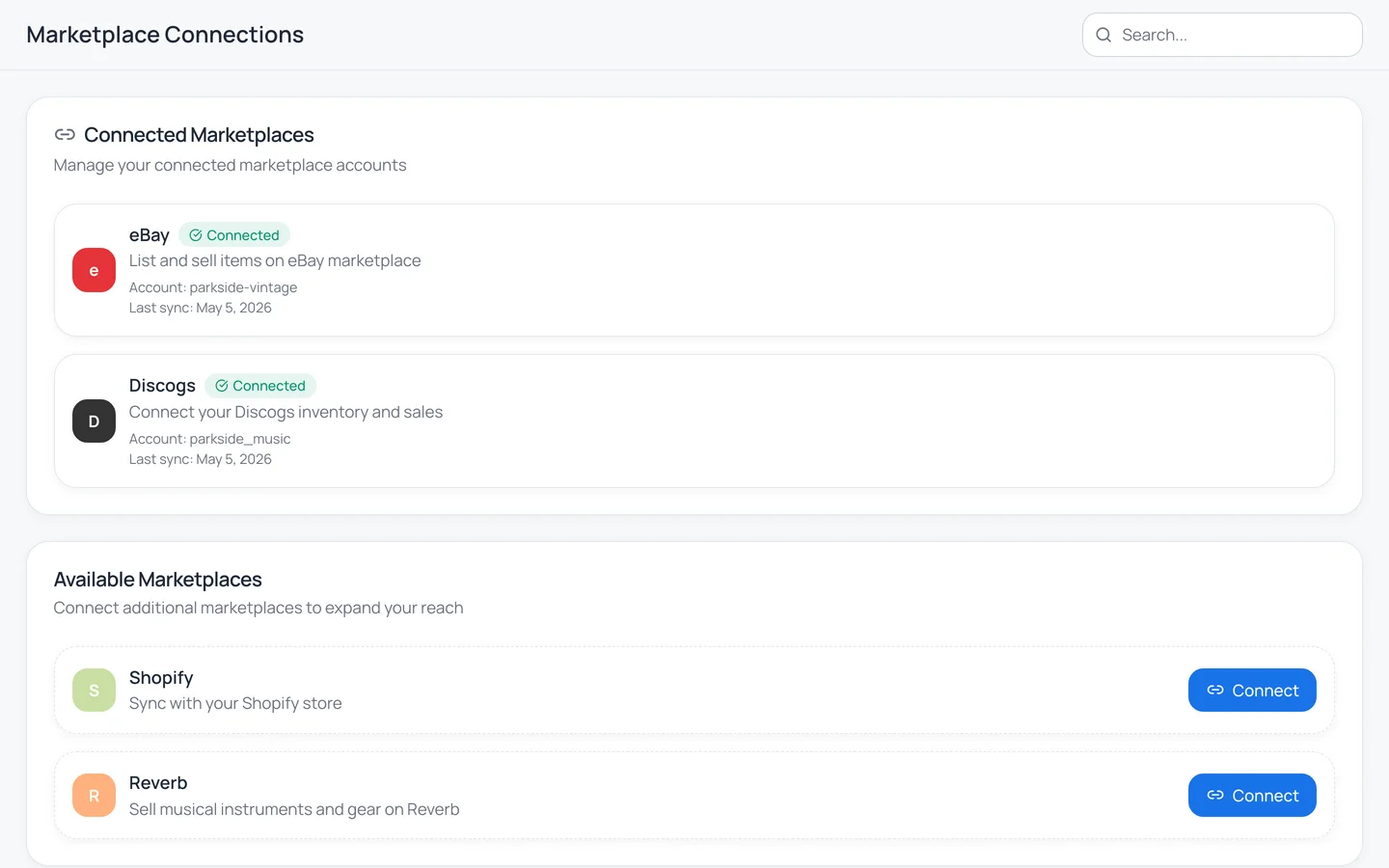
Task: Click 'Connect additional marketplaces to expand your reach'
Action: [259, 608]
